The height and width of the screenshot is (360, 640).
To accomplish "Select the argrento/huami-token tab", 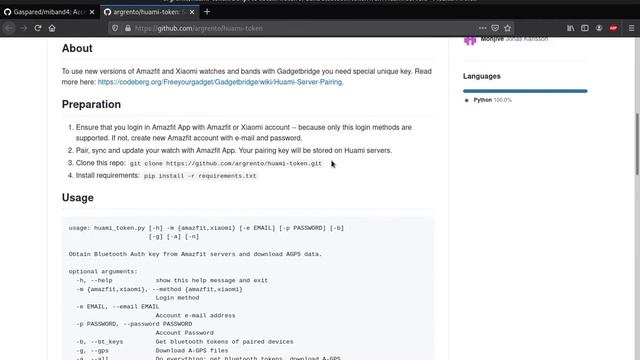I will click(x=150, y=12).
